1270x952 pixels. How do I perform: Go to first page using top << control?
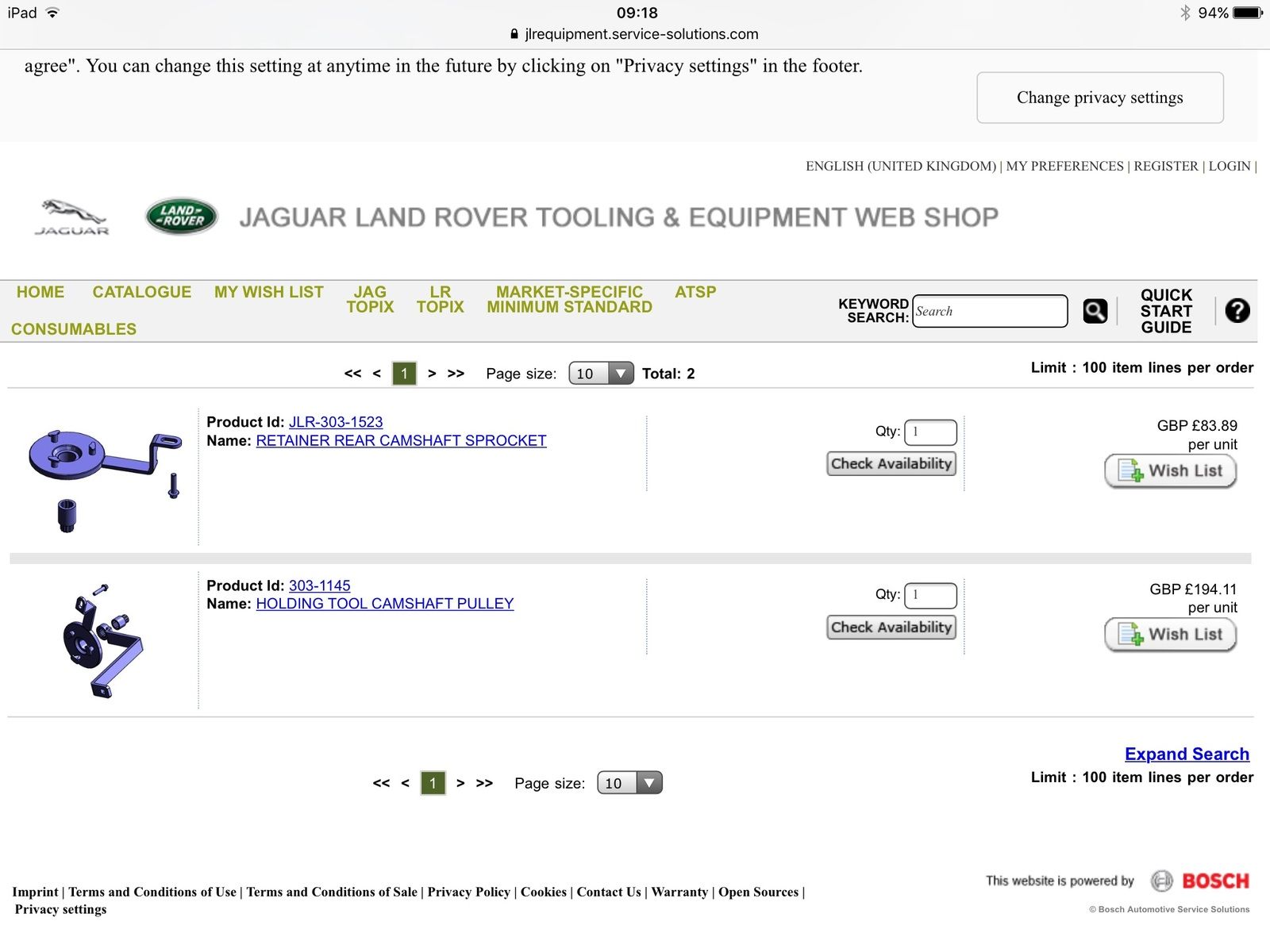(x=352, y=373)
